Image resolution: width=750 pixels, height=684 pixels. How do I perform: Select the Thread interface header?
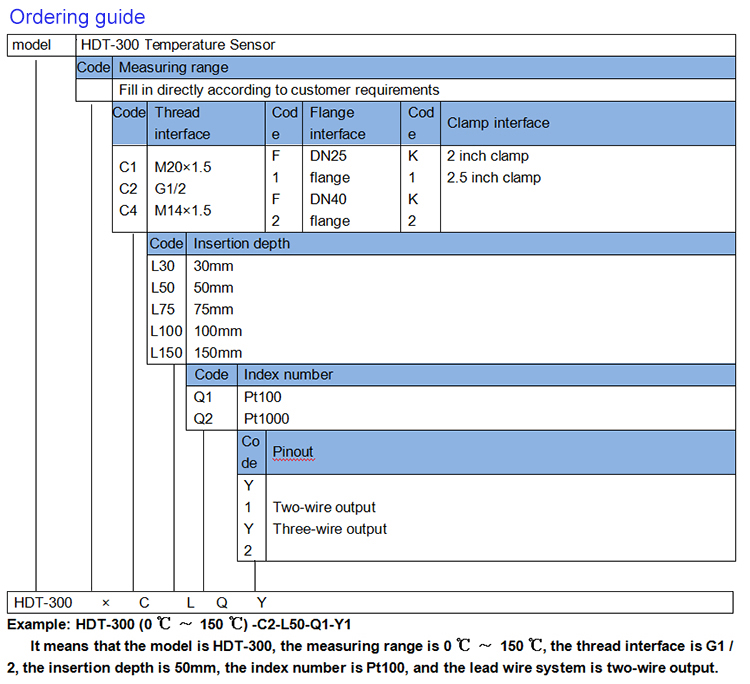206,123
